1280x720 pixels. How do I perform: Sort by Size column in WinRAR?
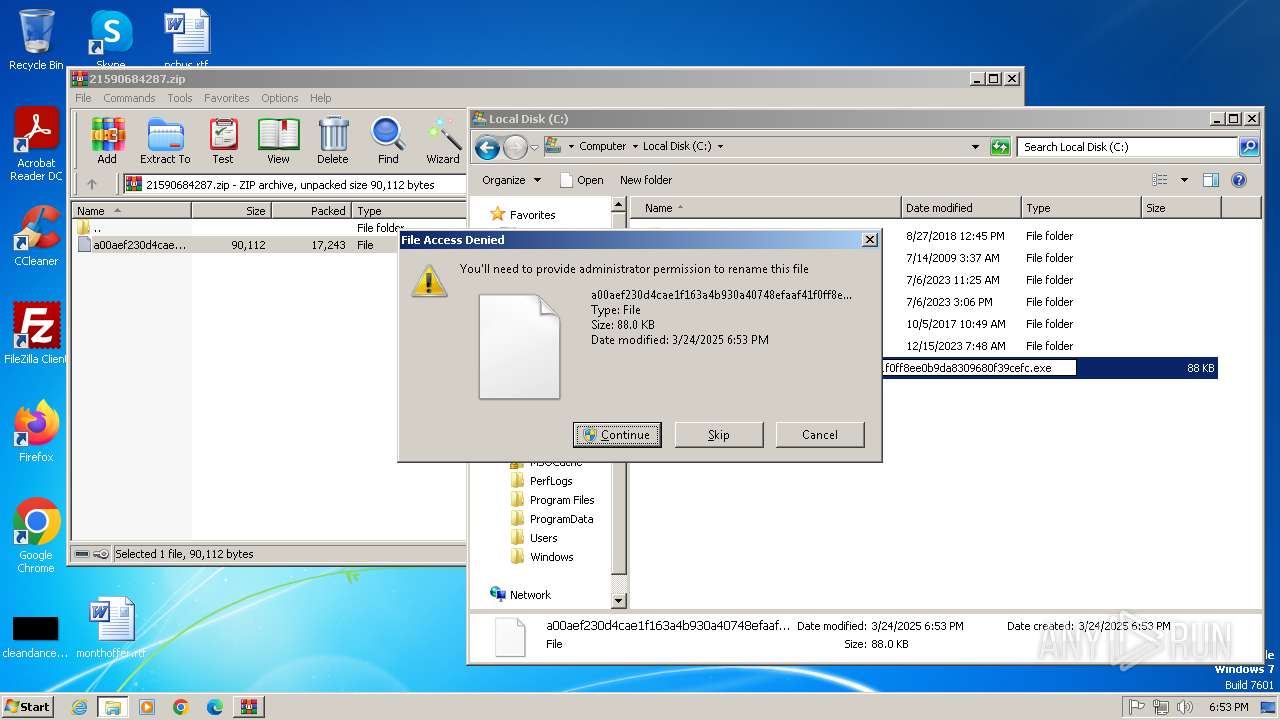coord(231,211)
